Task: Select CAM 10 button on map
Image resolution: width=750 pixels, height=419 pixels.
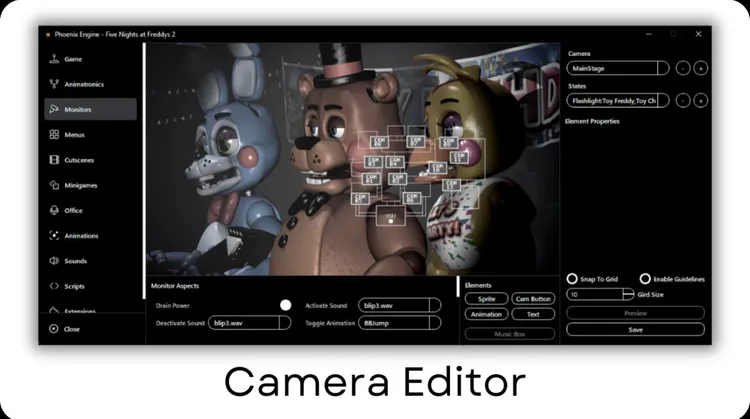Action: [438, 168]
